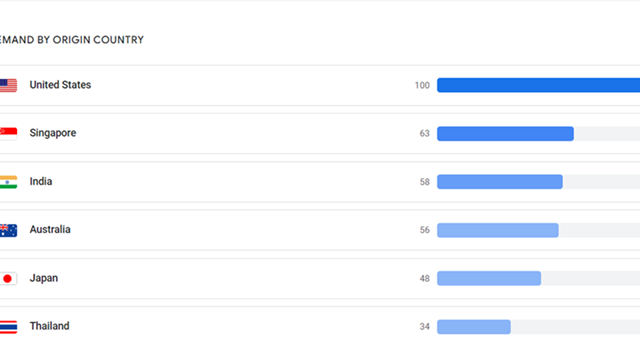Click the India flag icon

coord(8,182)
